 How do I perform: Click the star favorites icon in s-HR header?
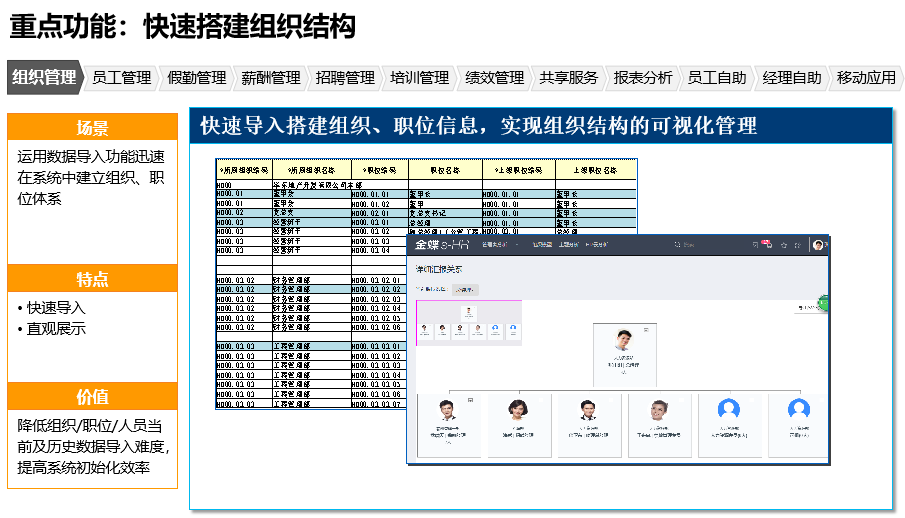(784, 245)
